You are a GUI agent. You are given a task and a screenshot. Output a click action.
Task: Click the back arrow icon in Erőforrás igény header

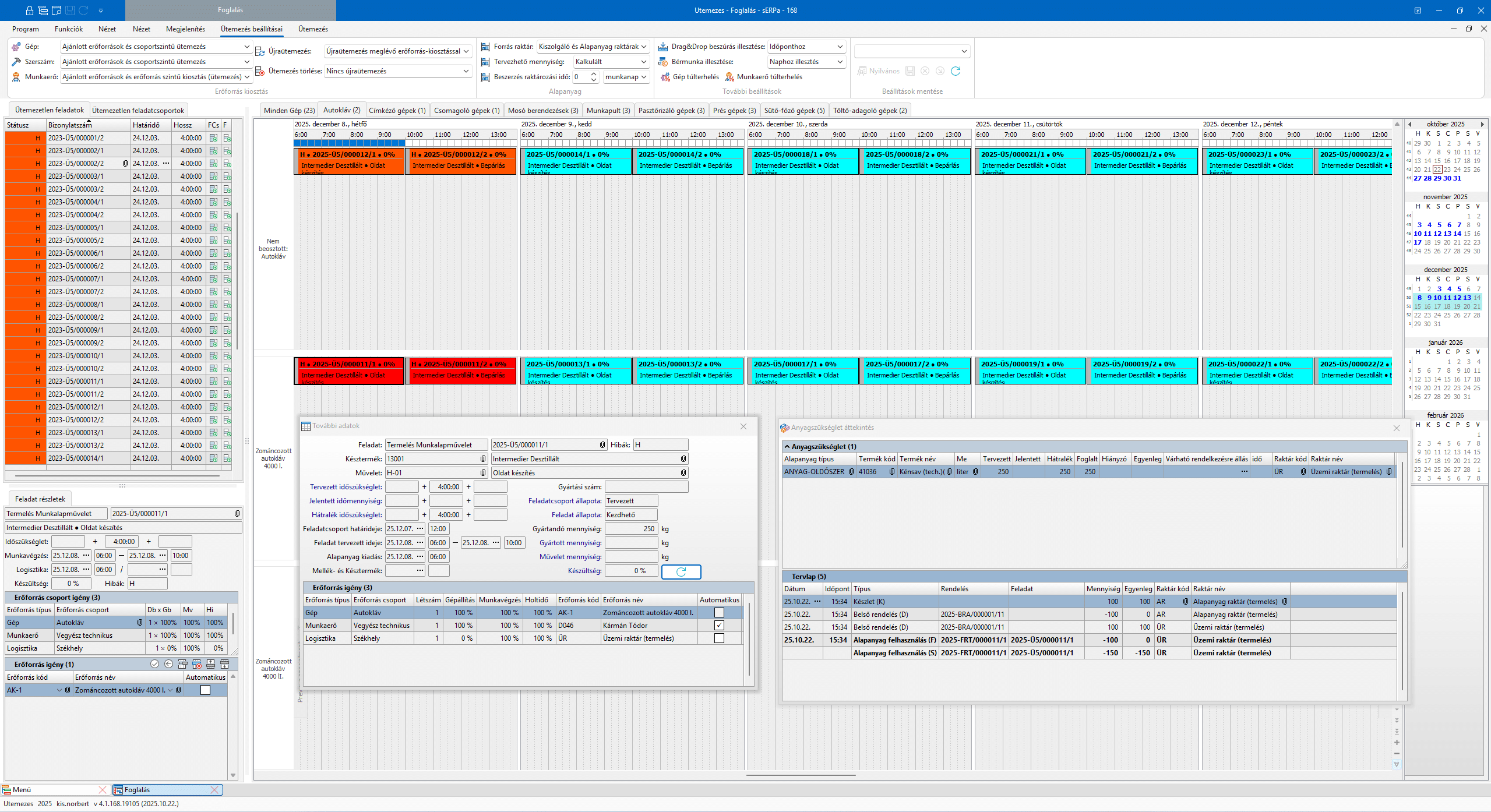[168, 664]
